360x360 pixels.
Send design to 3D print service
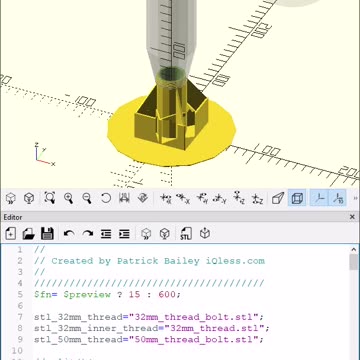pyautogui.click(x=205, y=234)
